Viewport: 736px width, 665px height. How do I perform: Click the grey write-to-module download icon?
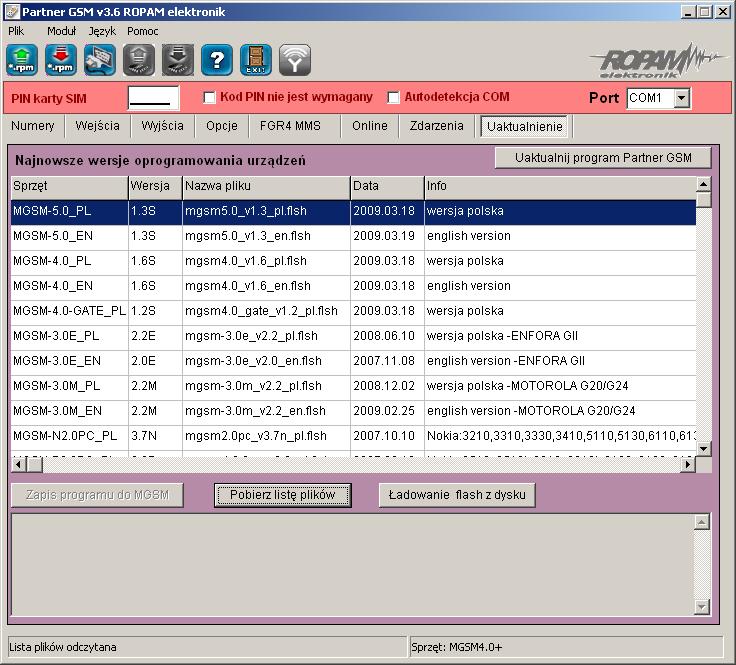pos(178,60)
